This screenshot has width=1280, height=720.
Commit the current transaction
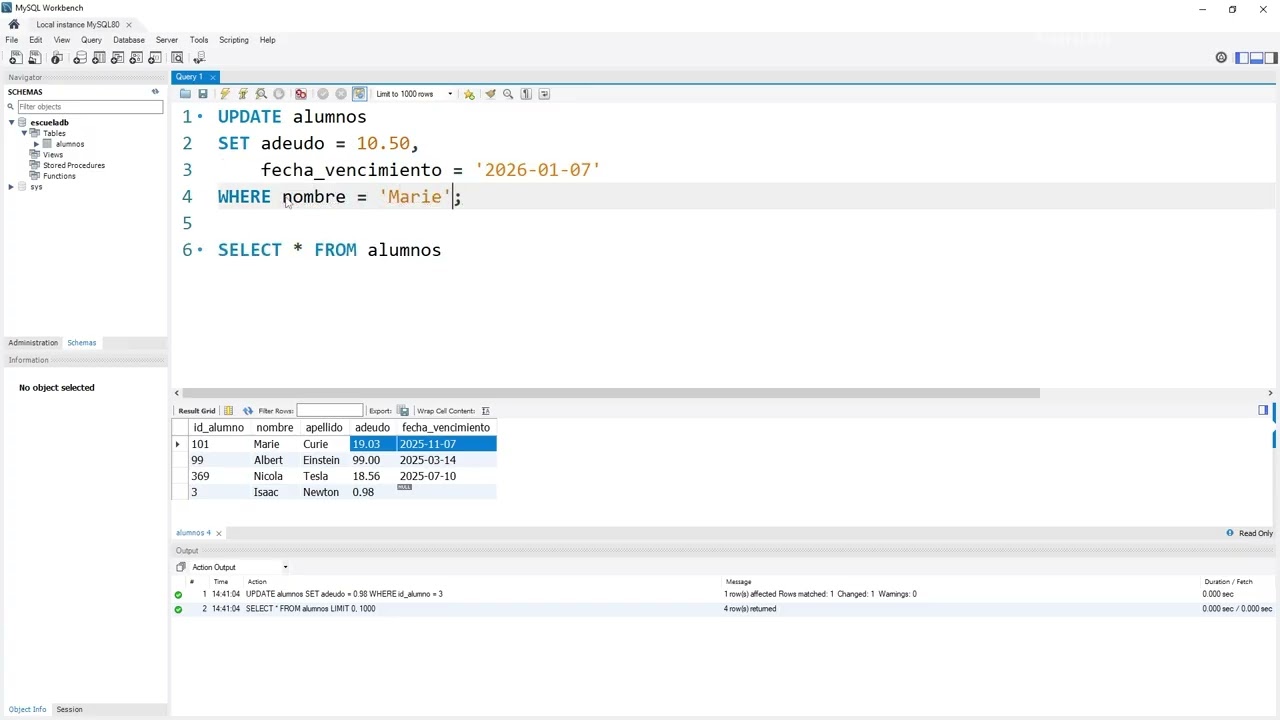323,94
